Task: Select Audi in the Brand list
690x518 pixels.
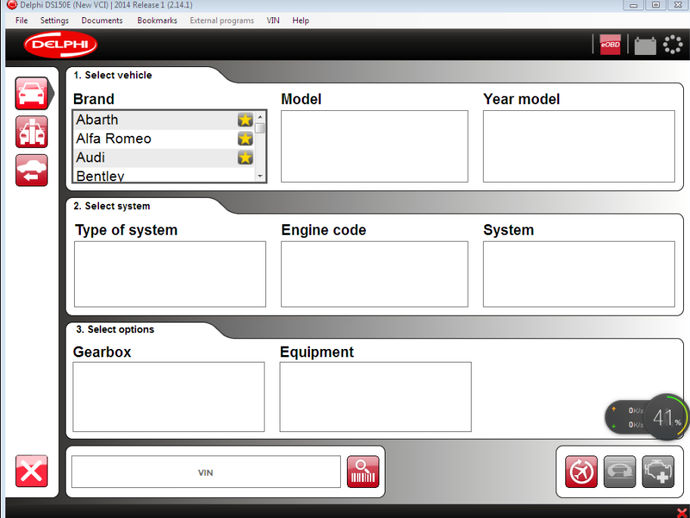Action: [x=164, y=158]
